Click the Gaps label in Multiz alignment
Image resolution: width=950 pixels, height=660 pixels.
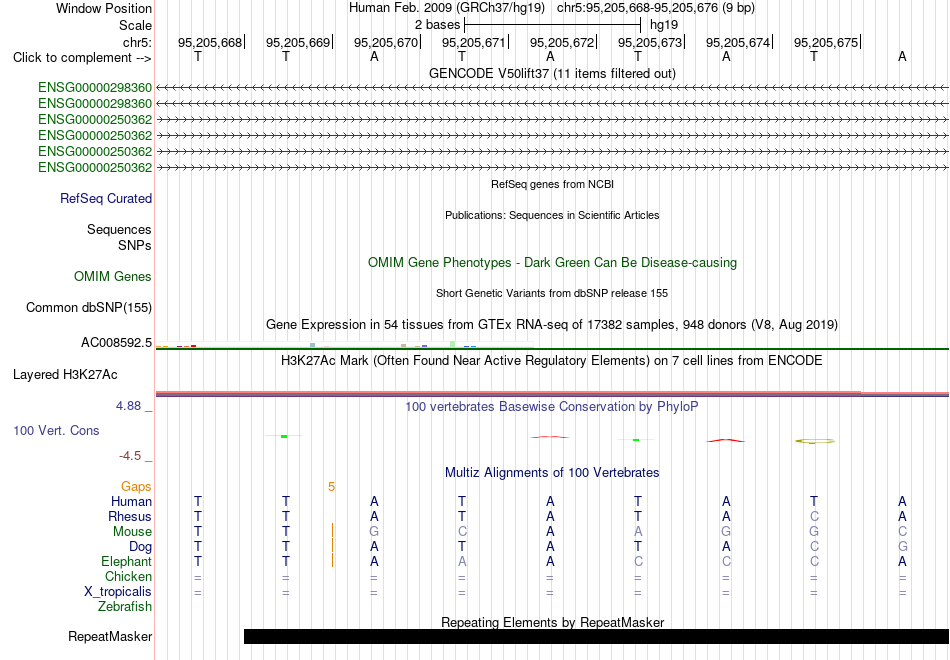[x=136, y=487]
